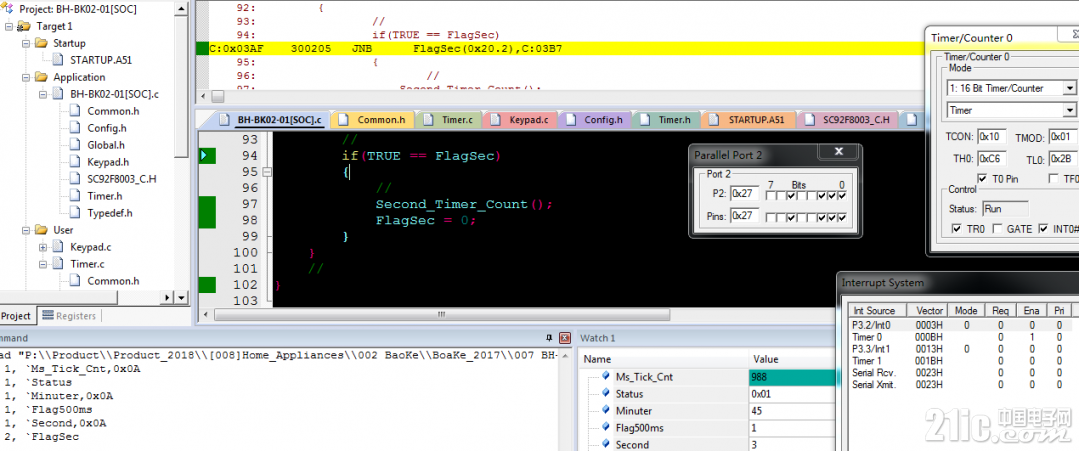Click the current-statement arrow marker at line 94

pyautogui.click(x=204, y=156)
